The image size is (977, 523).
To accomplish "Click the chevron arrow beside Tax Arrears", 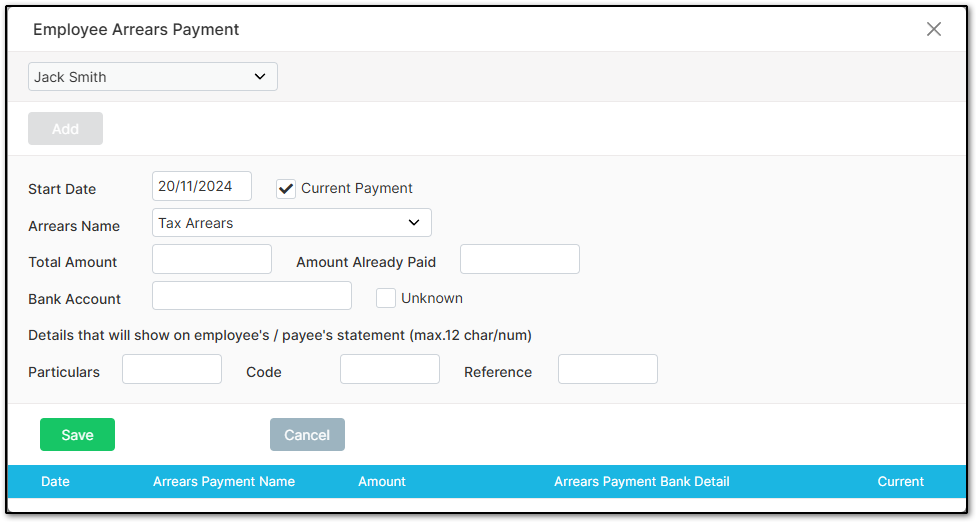I will 414,223.
